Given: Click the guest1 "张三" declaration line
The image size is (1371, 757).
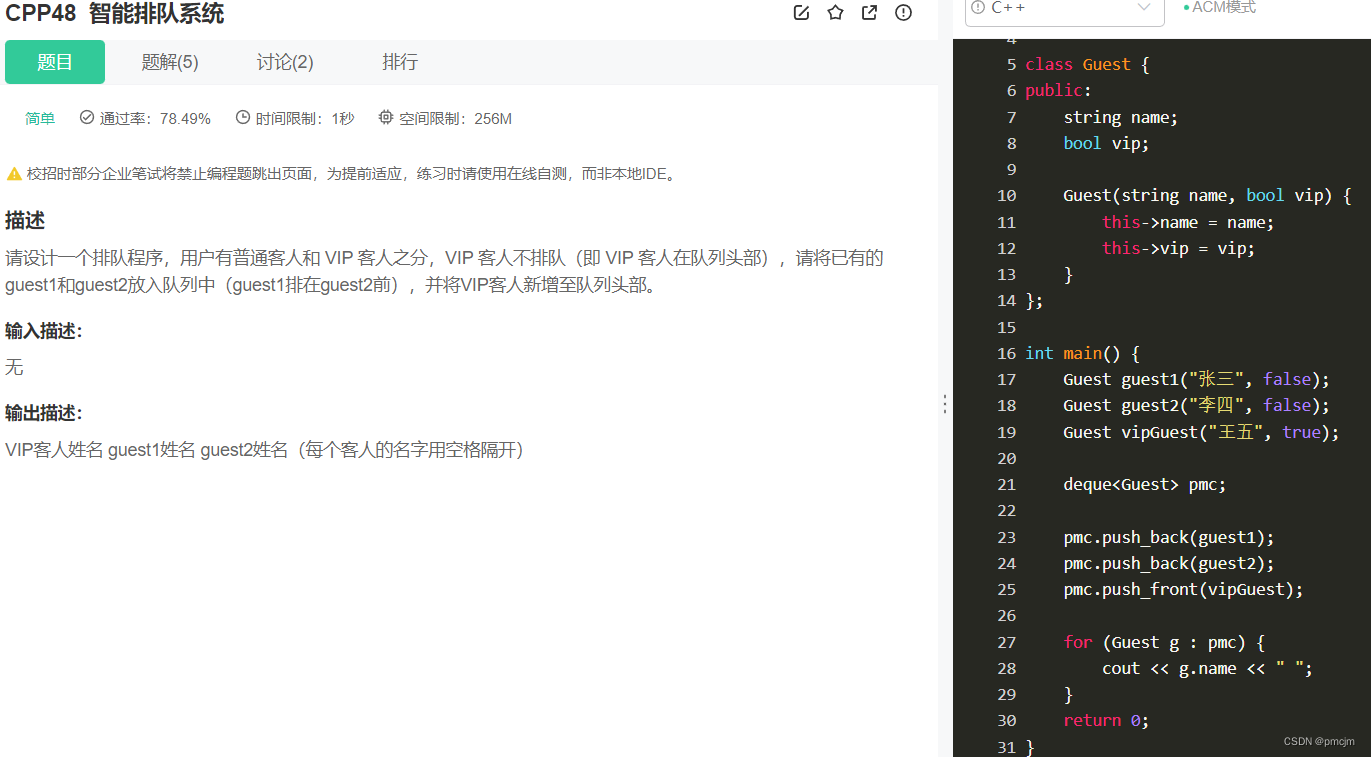Looking at the screenshot, I should tap(1196, 379).
